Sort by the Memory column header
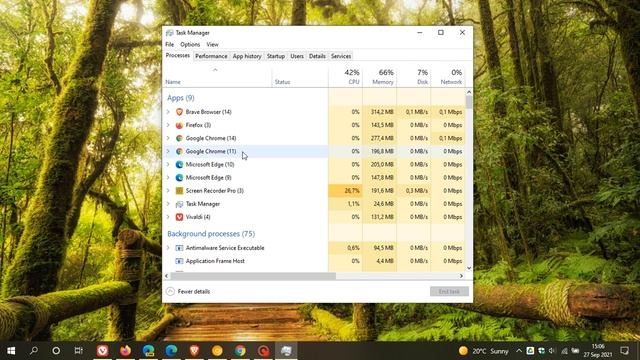640x360 pixels. click(x=379, y=76)
